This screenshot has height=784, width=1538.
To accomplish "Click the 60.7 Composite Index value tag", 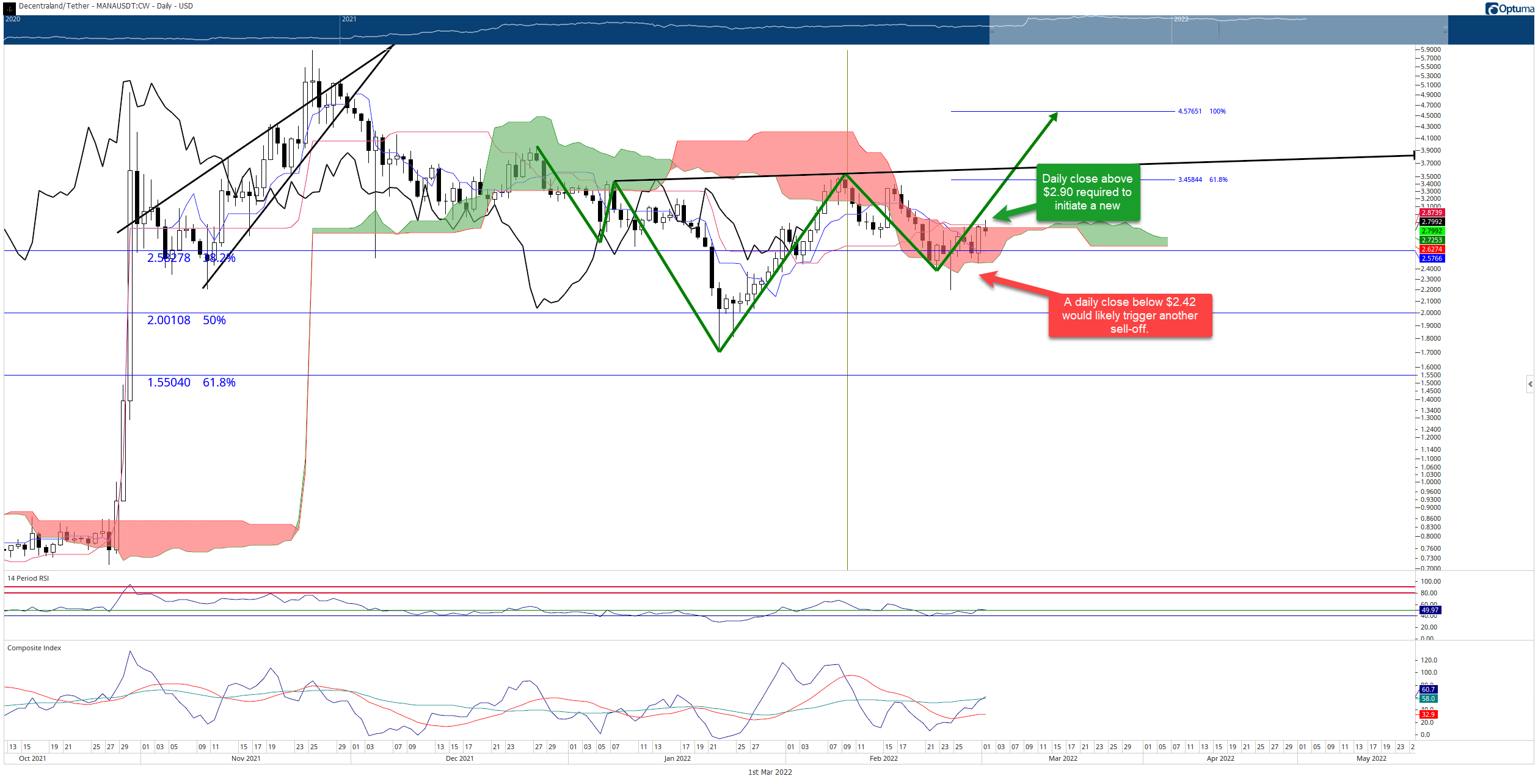I will point(1428,689).
